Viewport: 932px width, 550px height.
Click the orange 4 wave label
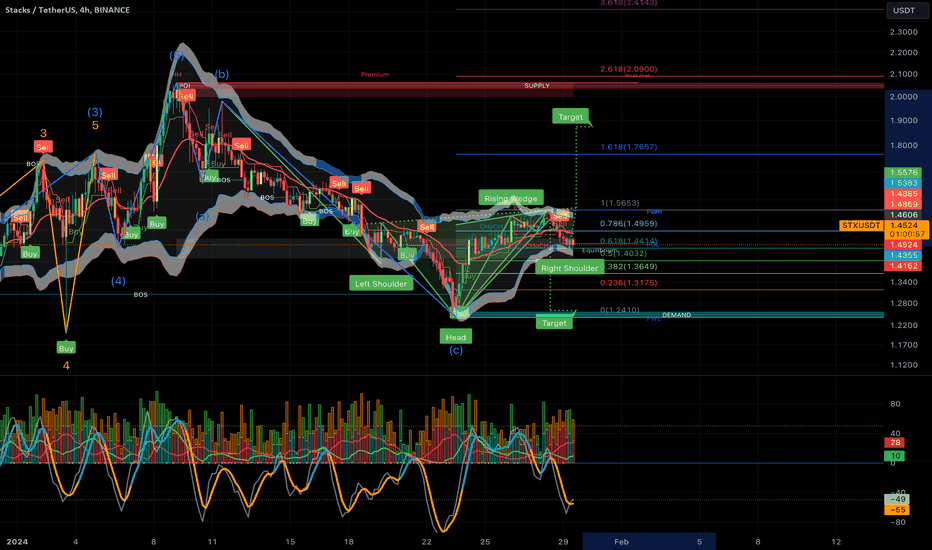click(x=66, y=366)
